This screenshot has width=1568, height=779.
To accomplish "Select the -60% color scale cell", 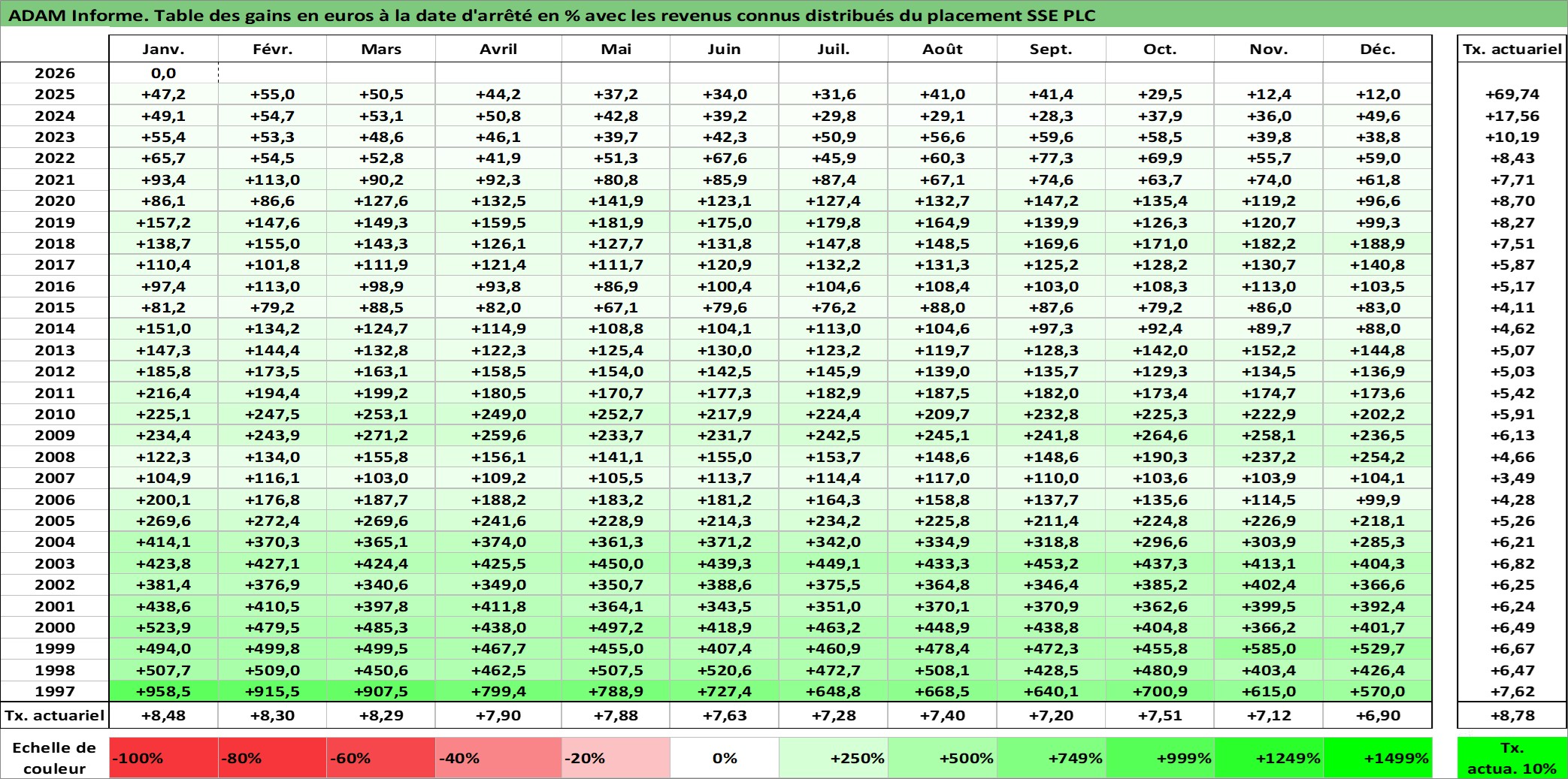I will pos(381,758).
